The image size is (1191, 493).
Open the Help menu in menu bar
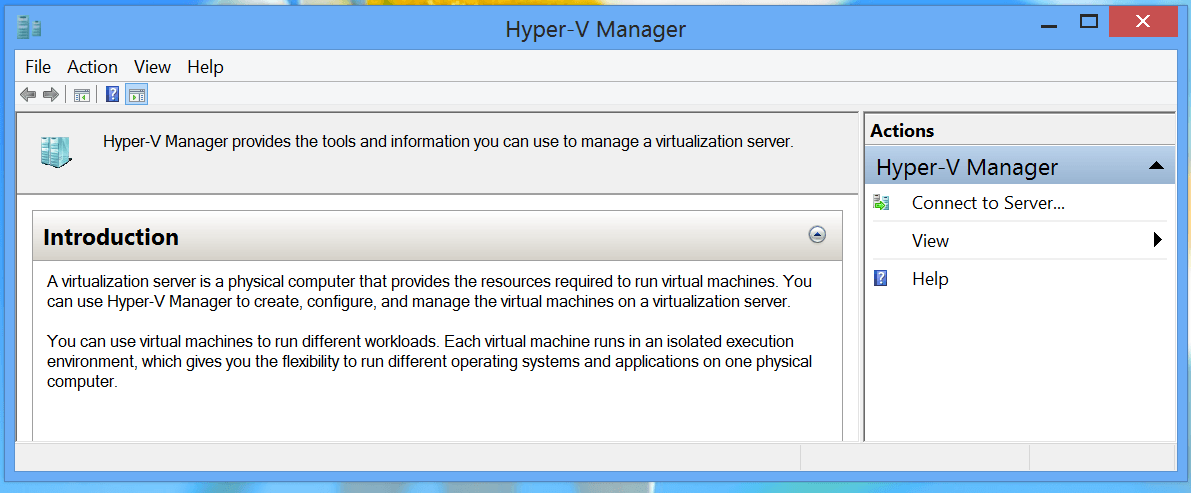205,67
